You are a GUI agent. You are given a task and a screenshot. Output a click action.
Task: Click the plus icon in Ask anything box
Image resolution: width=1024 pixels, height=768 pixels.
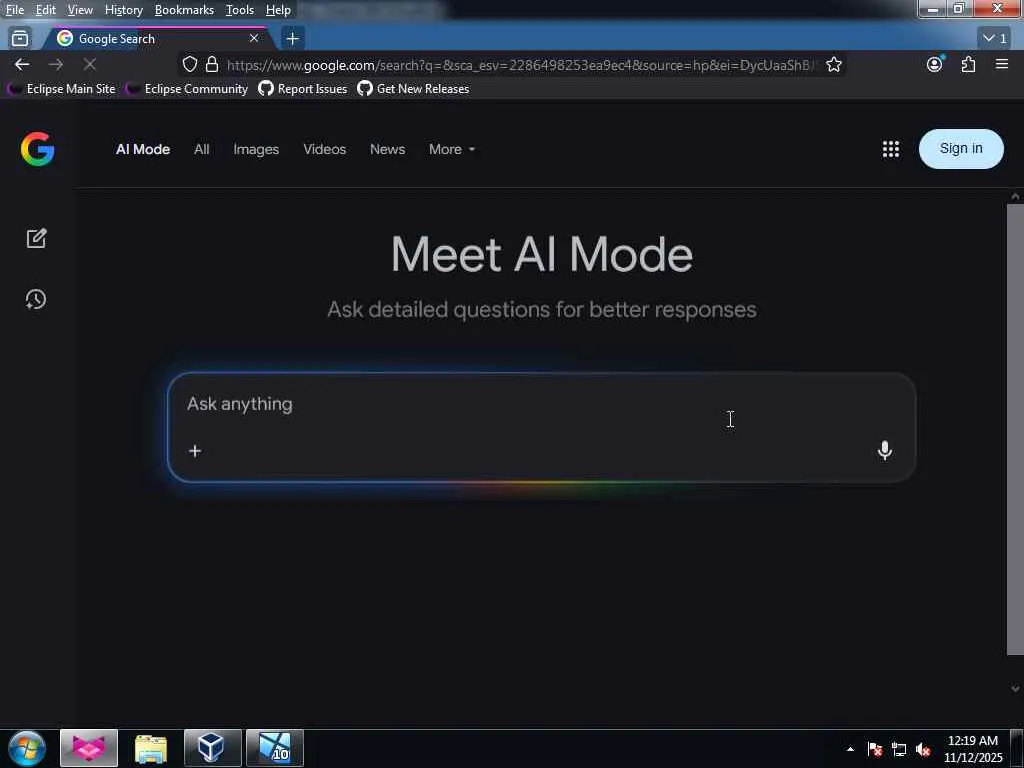point(195,451)
